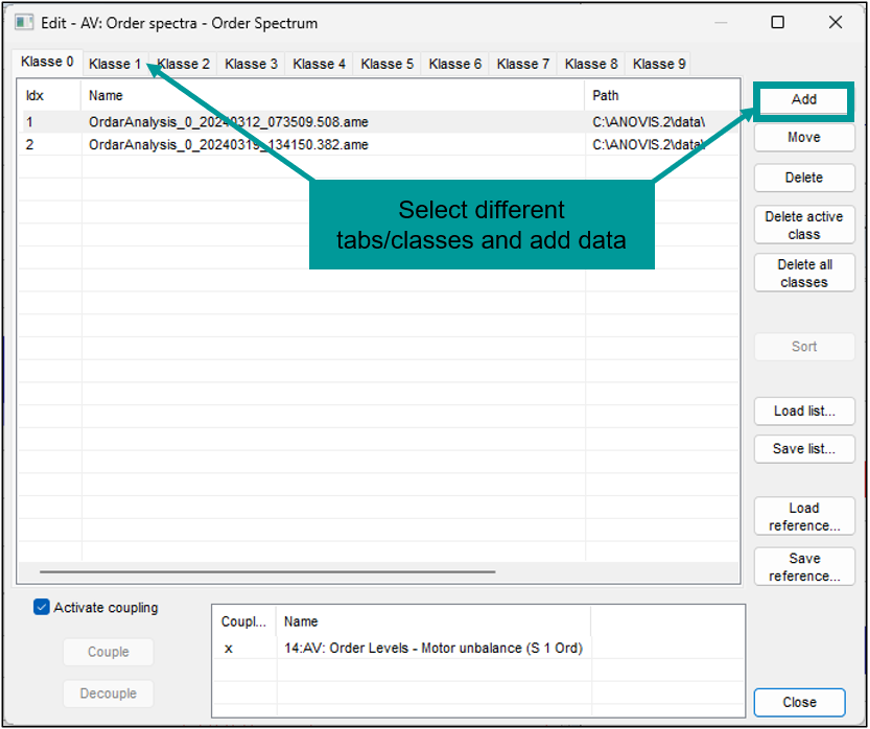The image size is (870, 729).
Task: Switch to the Klasse 1 tab
Action: tap(115, 64)
